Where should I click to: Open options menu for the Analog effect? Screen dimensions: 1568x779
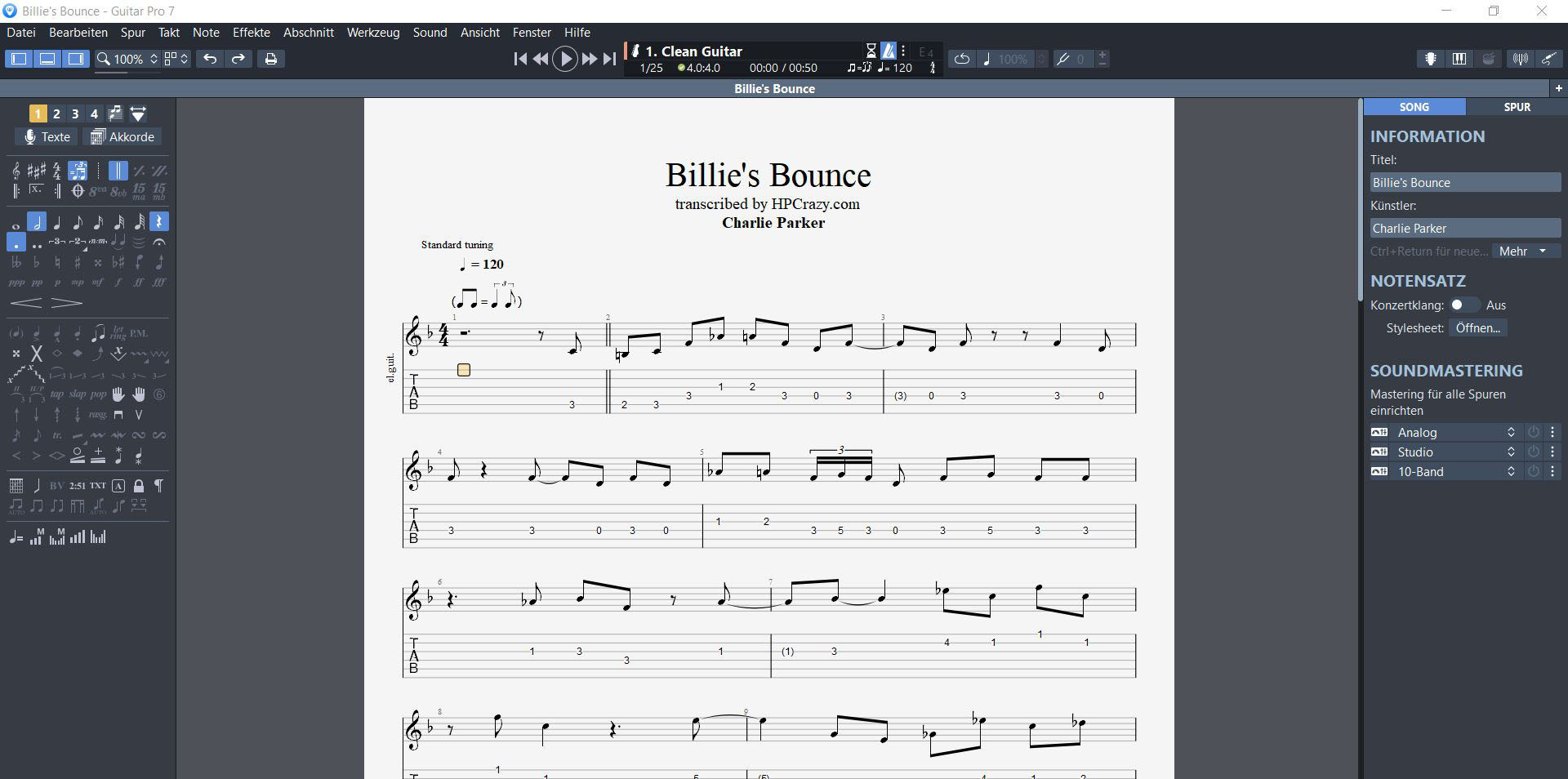point(1552,432)
